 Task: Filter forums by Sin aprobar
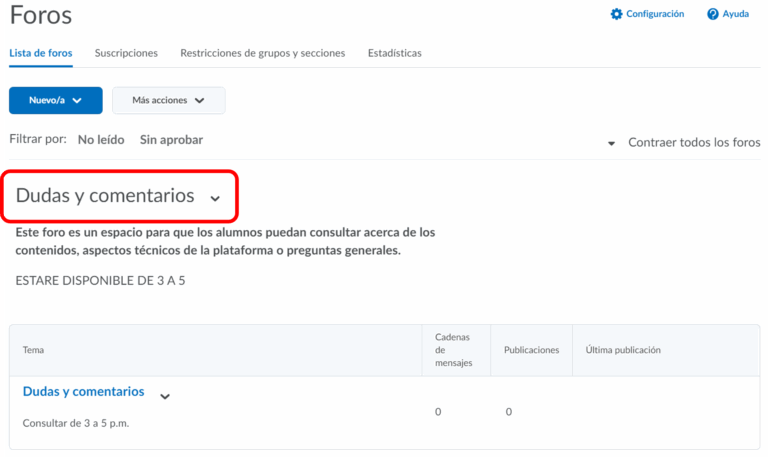171,140
